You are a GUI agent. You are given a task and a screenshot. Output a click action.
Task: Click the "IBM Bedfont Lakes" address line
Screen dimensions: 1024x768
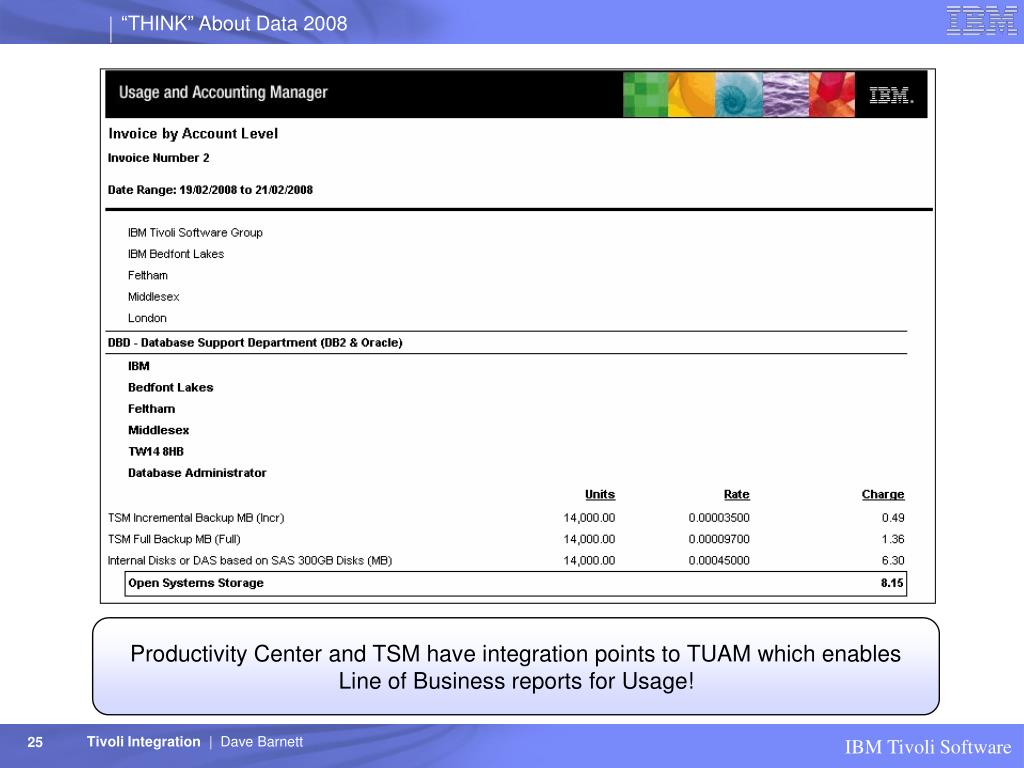(x=176, y=254)
